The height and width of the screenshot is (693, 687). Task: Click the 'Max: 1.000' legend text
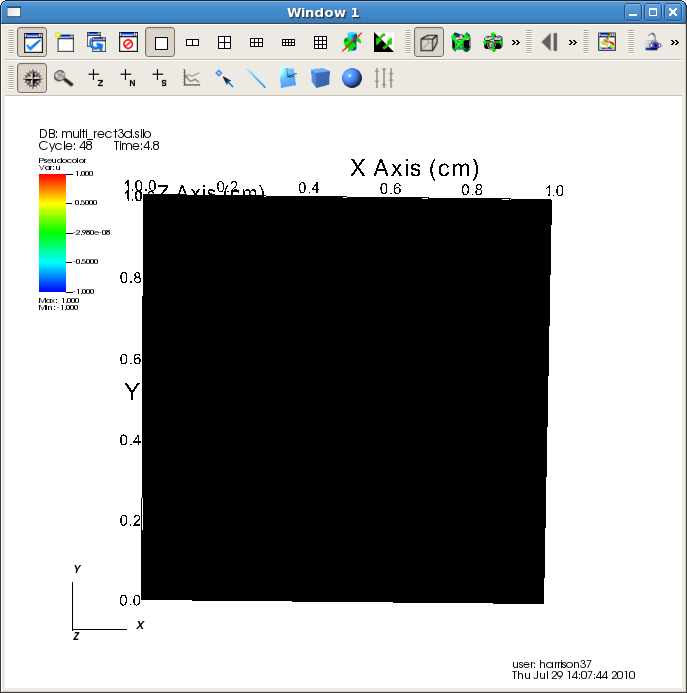(59, 301)
